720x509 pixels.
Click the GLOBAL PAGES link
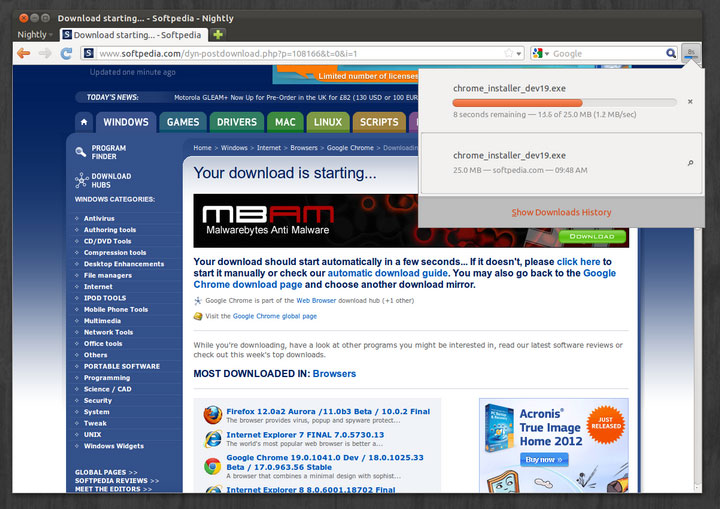pos(106,472)
